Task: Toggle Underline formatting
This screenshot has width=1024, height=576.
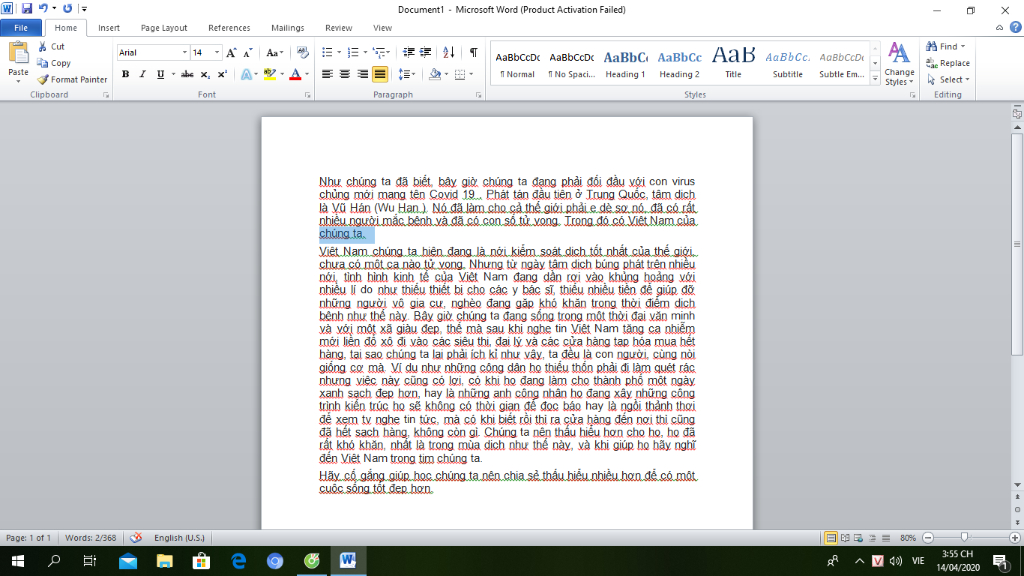Action: point(160,74)
